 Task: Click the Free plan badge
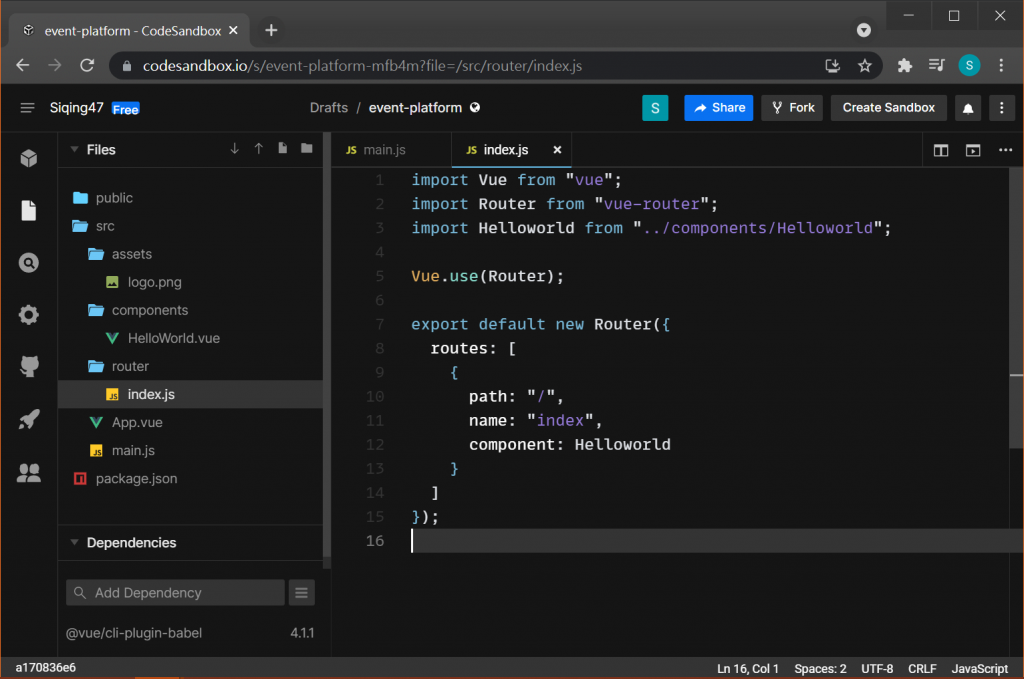[x=125, y=109]
